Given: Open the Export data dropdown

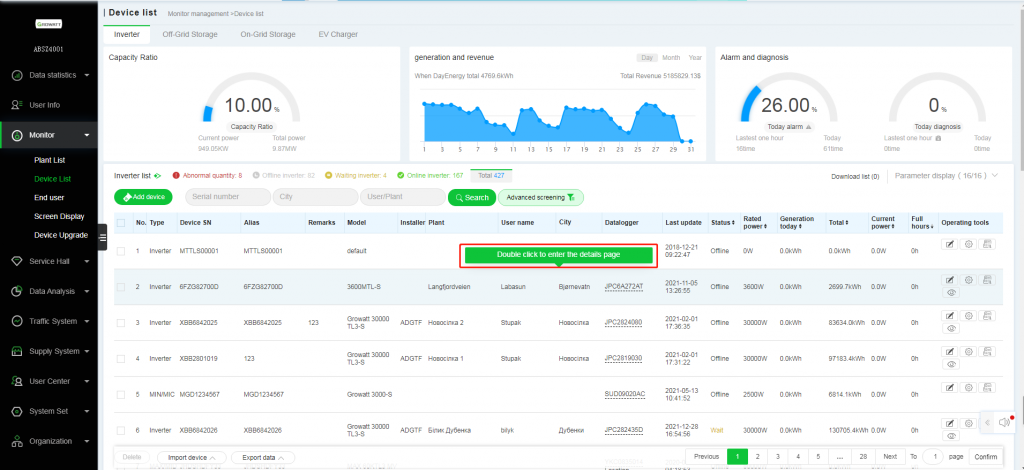Looking at the screenshot, I should pos(263,458).
